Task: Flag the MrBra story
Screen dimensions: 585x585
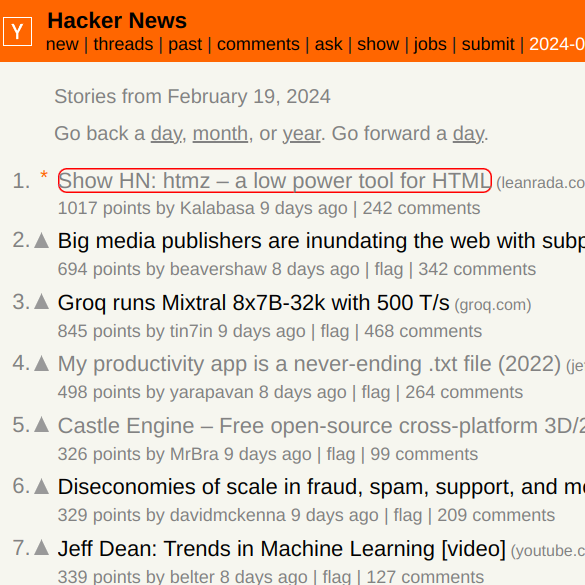Action: tap(341, 454)
